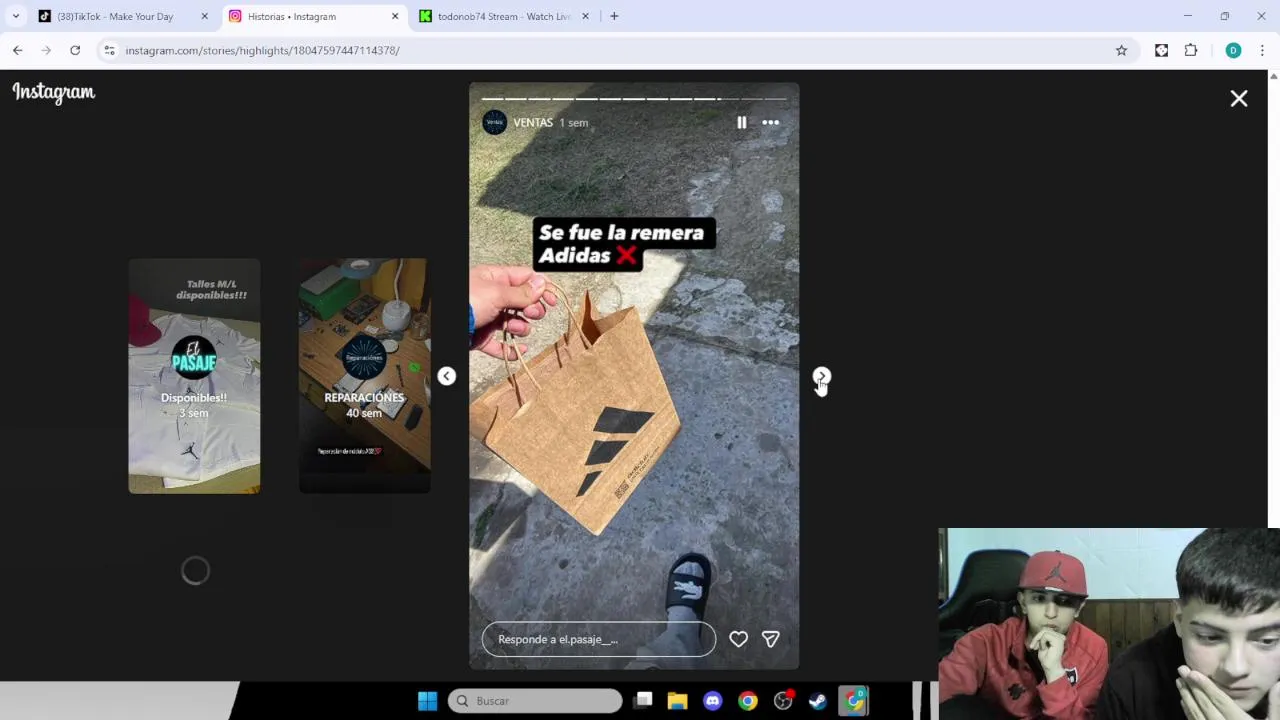Open the story's three-dot options menu
Image resolution: width=1280 pixels, height=720 pixels.
770,122
